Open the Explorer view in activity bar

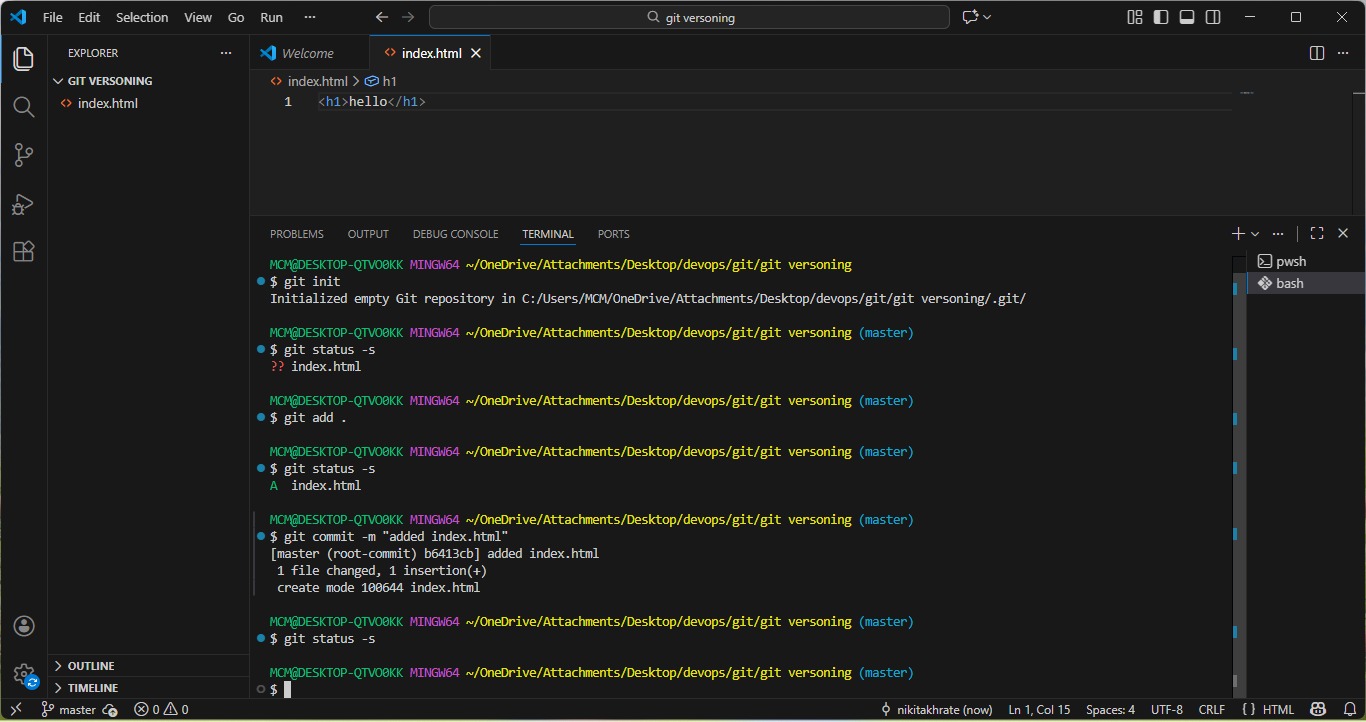24,59
